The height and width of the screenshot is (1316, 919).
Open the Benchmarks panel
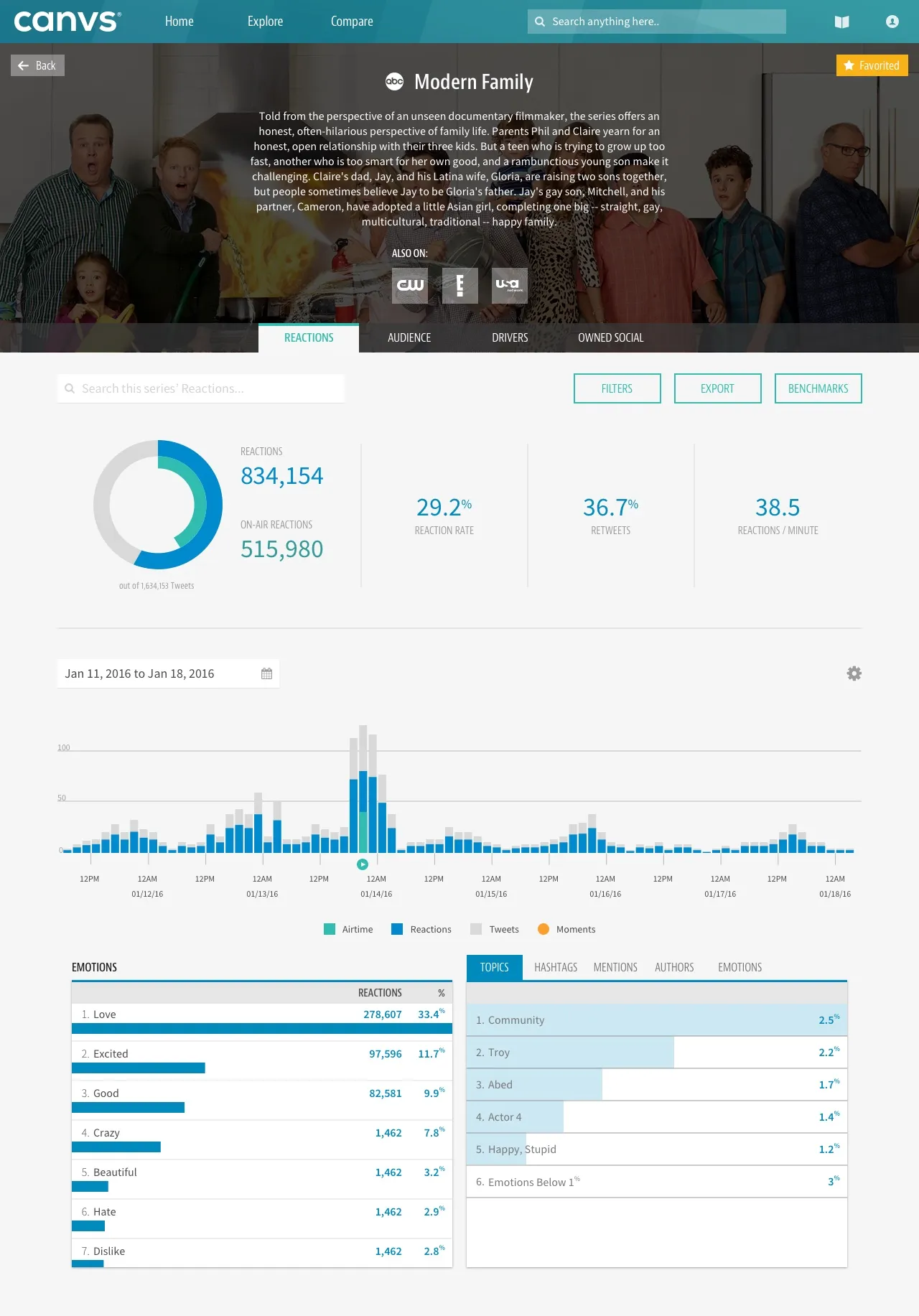coord(818,388)
